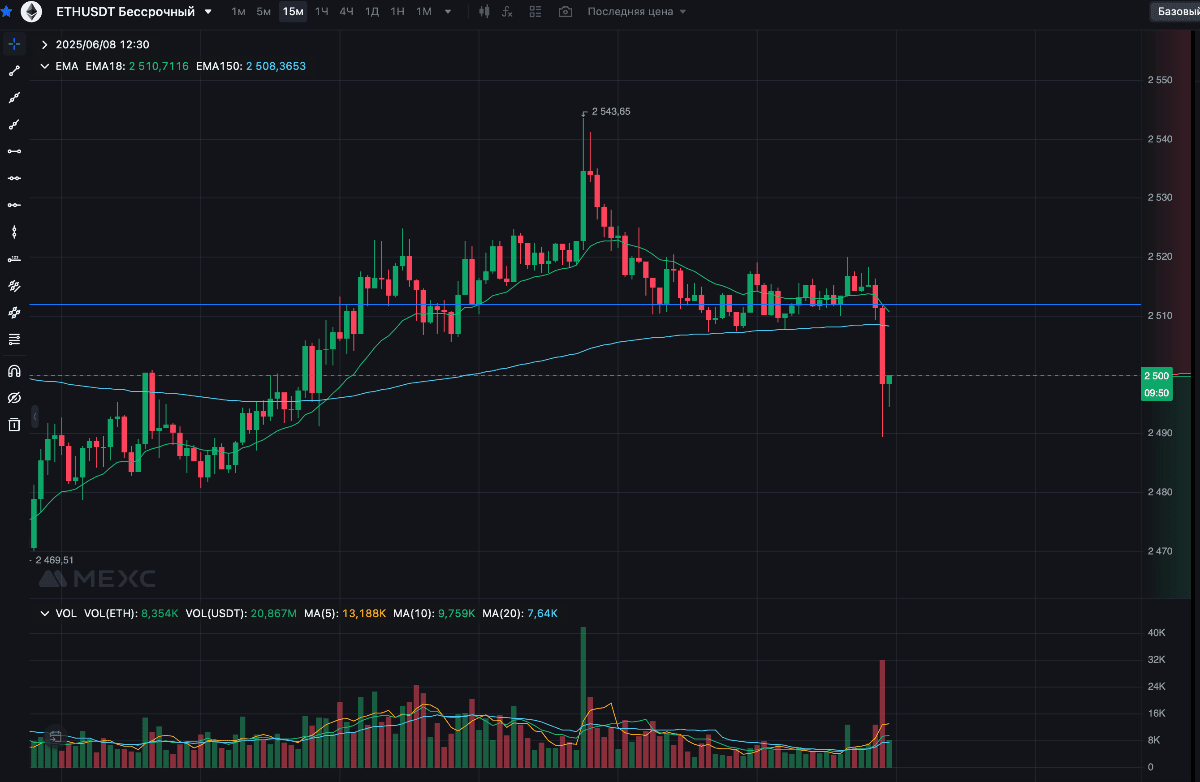Open the indicators (fx) menu

(x=508, y=12)
